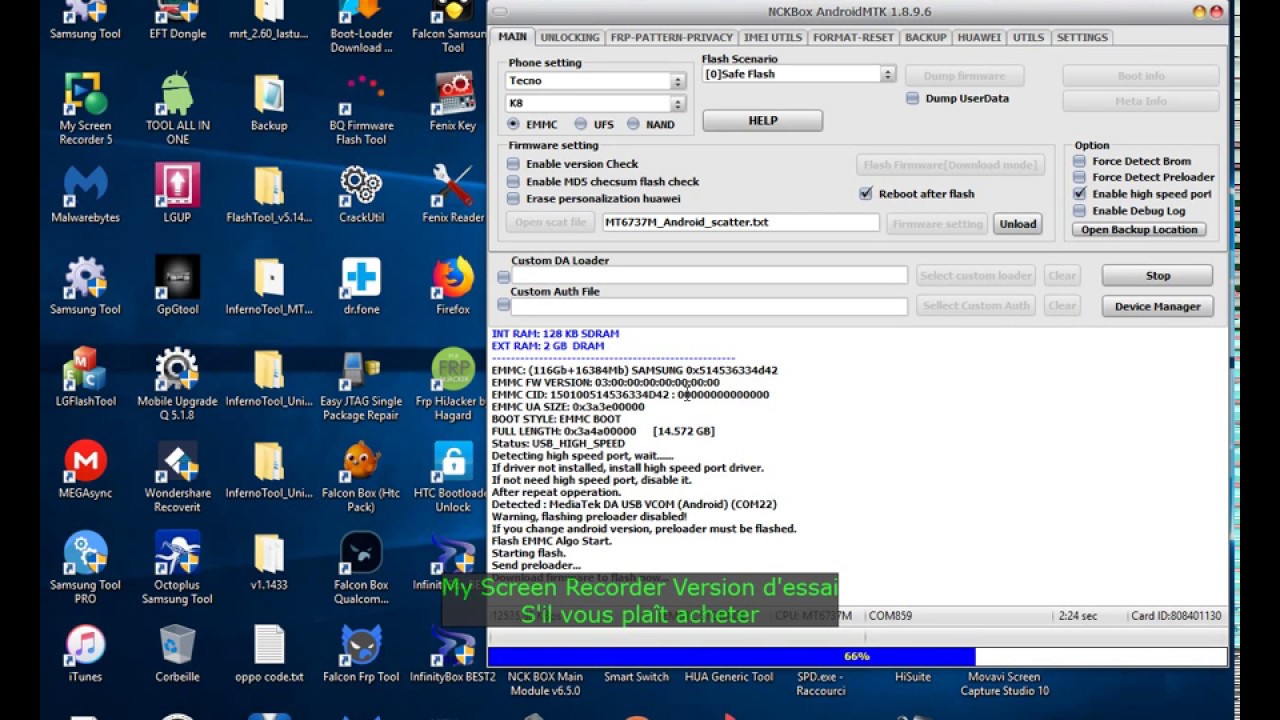
Task: Switch to FRP-PATTERN-PRIVACY tab
Action: tap(672, 37)
